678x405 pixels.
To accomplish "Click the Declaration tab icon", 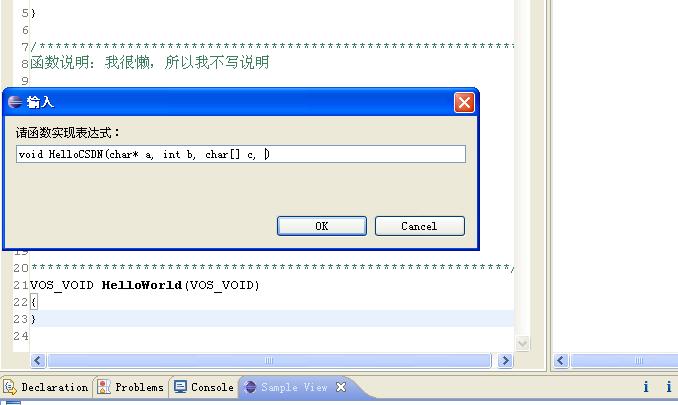I will [10, 387].
